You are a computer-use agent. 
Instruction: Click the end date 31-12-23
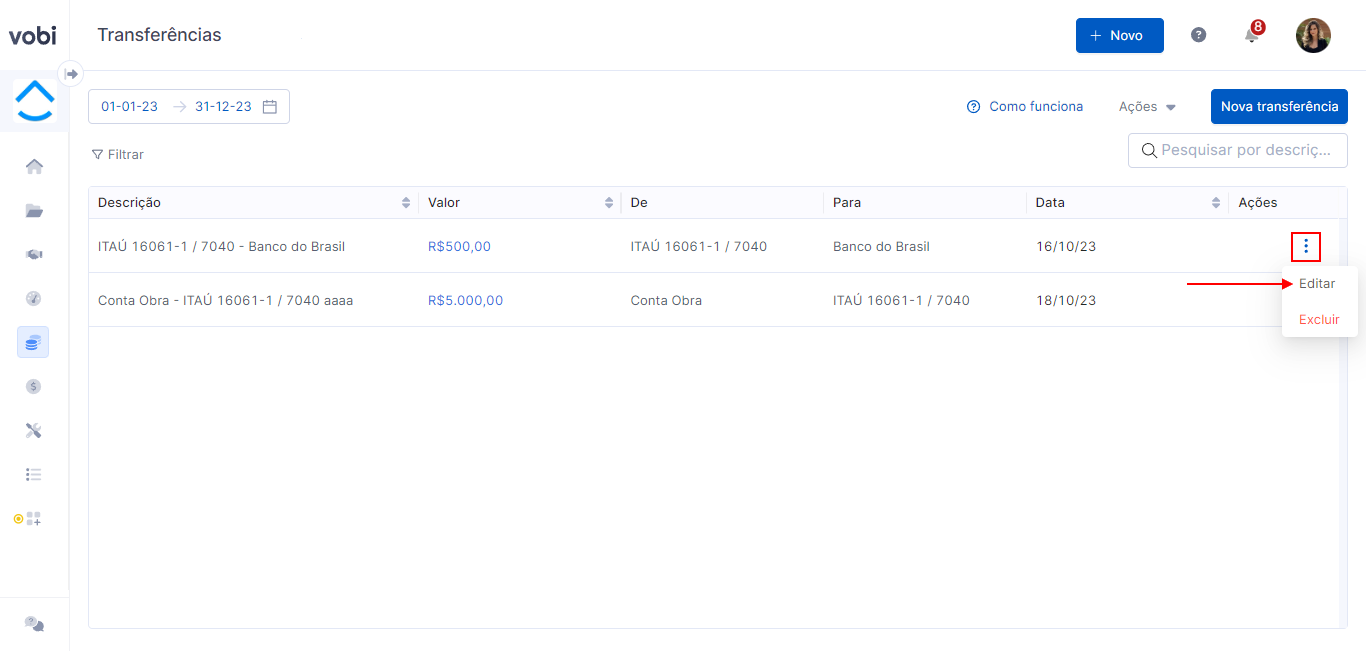[x=223, y=106]
